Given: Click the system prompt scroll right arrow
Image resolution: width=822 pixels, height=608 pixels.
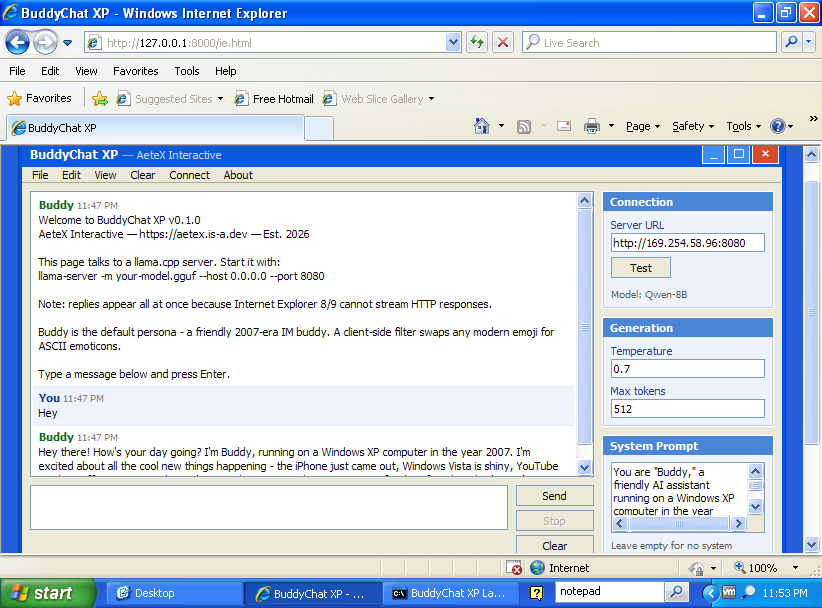Looking at the screenshot, I should click(x=739, y=523).
